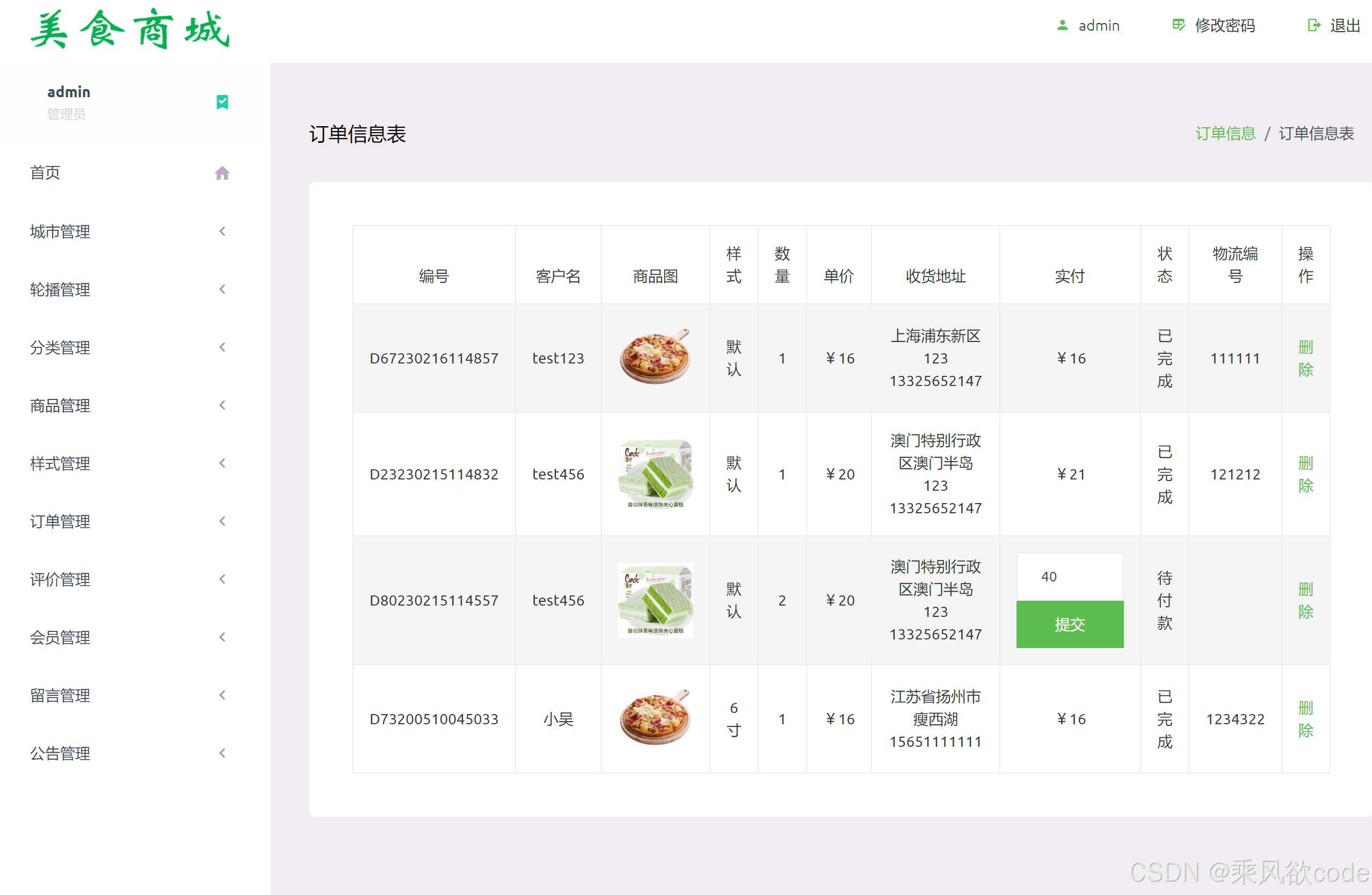Click the pizza thumbnail for order D67230216114857
The height and width of the screenshot is (895, 1372).
pyautogui.click(x=655, y=358)
